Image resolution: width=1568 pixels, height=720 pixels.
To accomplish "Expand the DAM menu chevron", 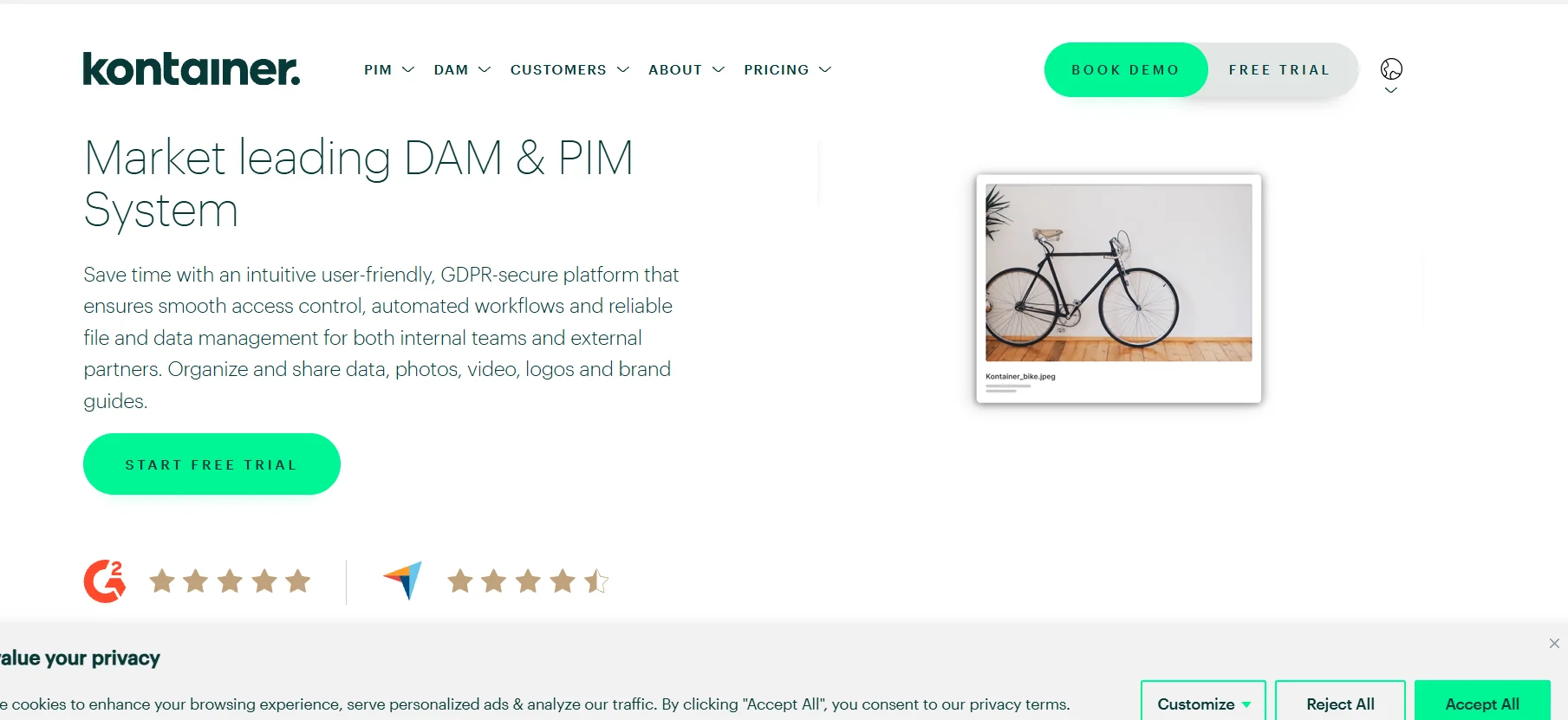I will (x=485, y=69).
